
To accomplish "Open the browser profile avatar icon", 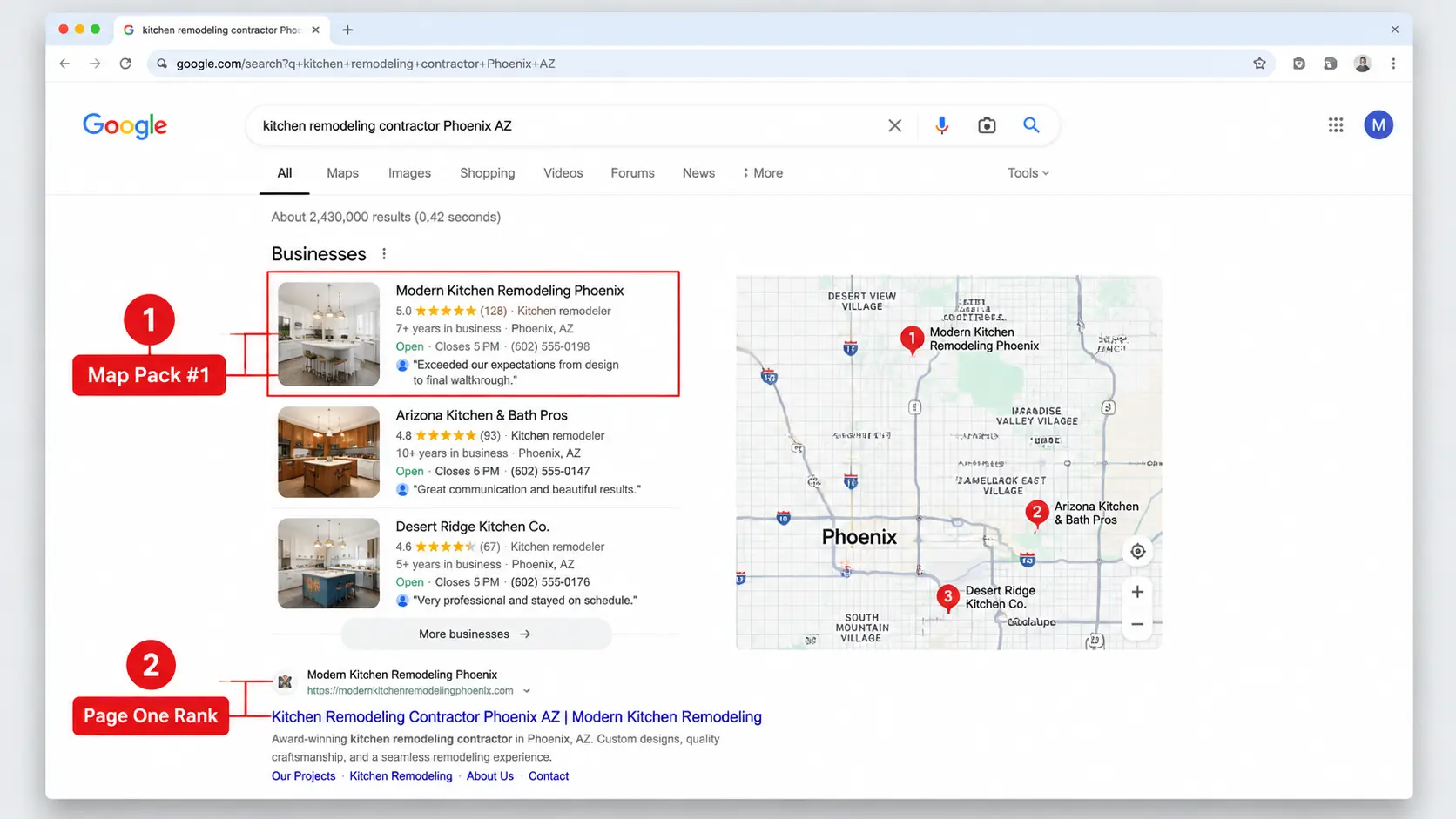I will click(x=1363, y=64).
